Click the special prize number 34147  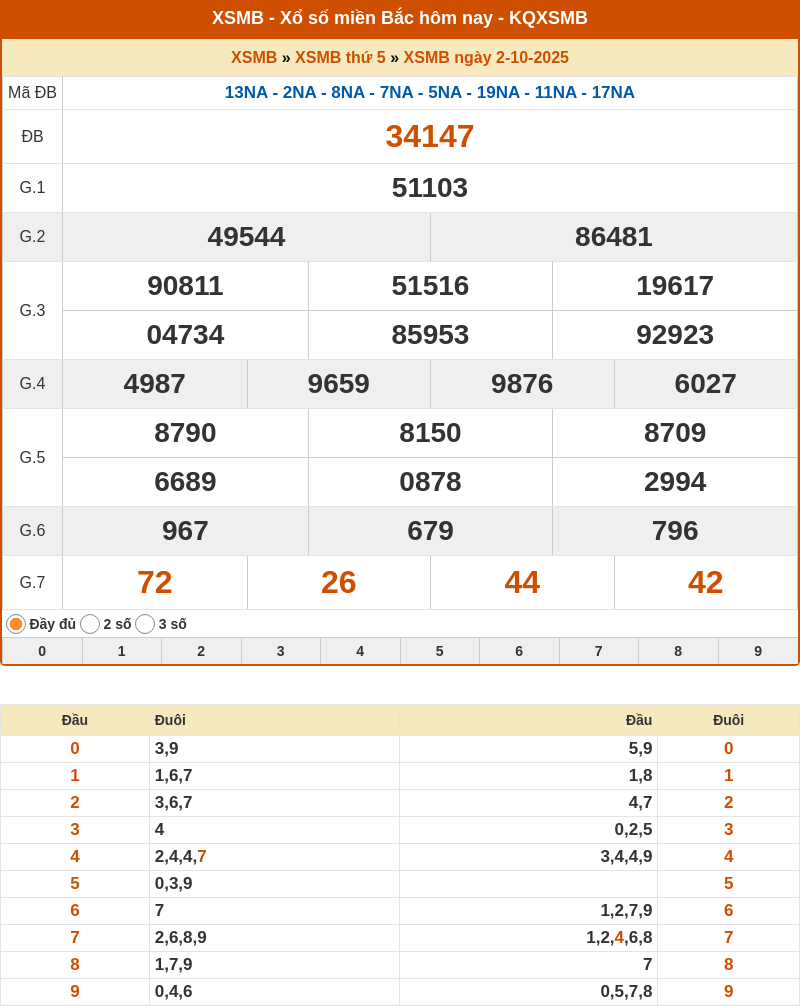click(x=430, y=136)
